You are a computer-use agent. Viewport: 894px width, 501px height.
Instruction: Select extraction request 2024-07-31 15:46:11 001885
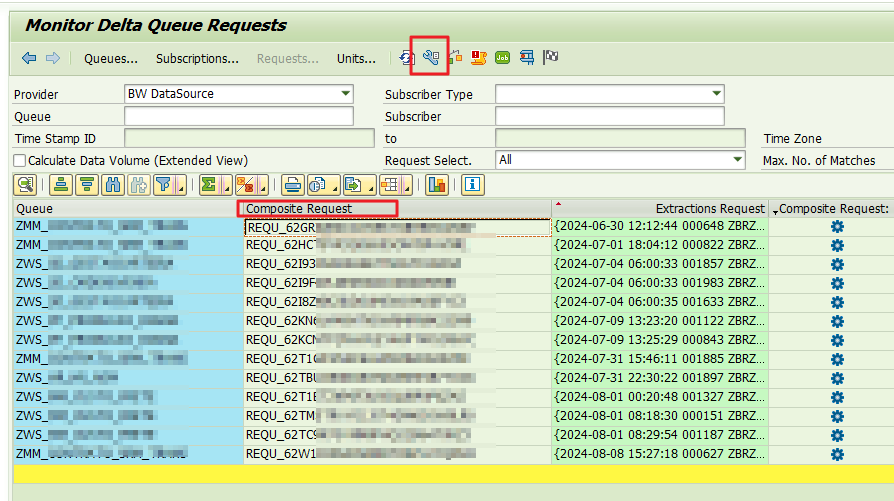[x=660, y=359]
